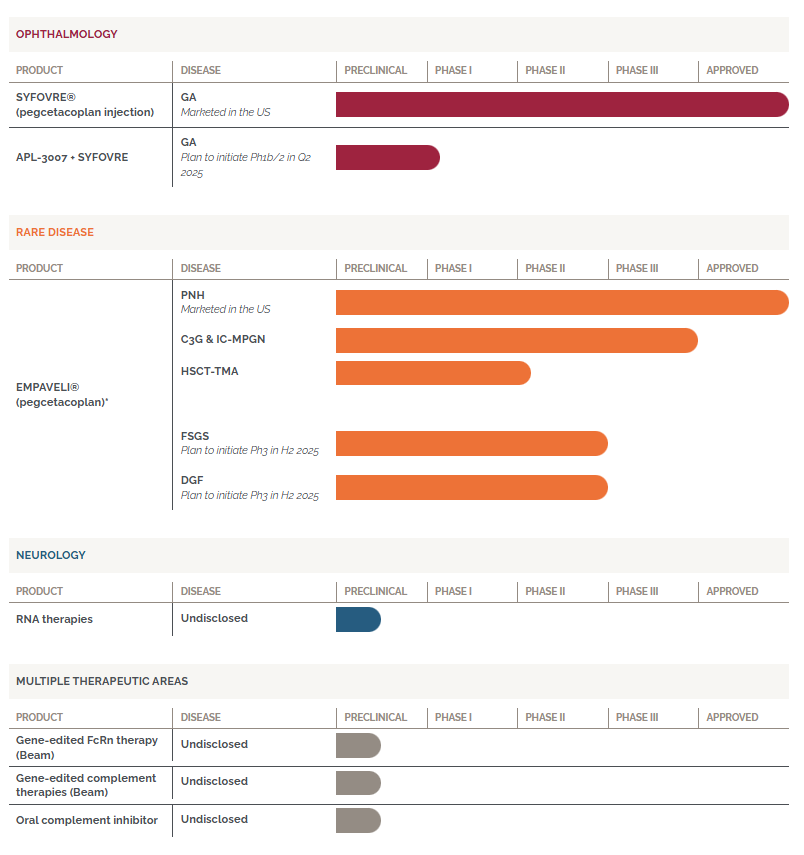Screen dimensions: 804x855
Task: Click the Gene-edited FcRn therapy gray bar
Action: tap(358, 745)
